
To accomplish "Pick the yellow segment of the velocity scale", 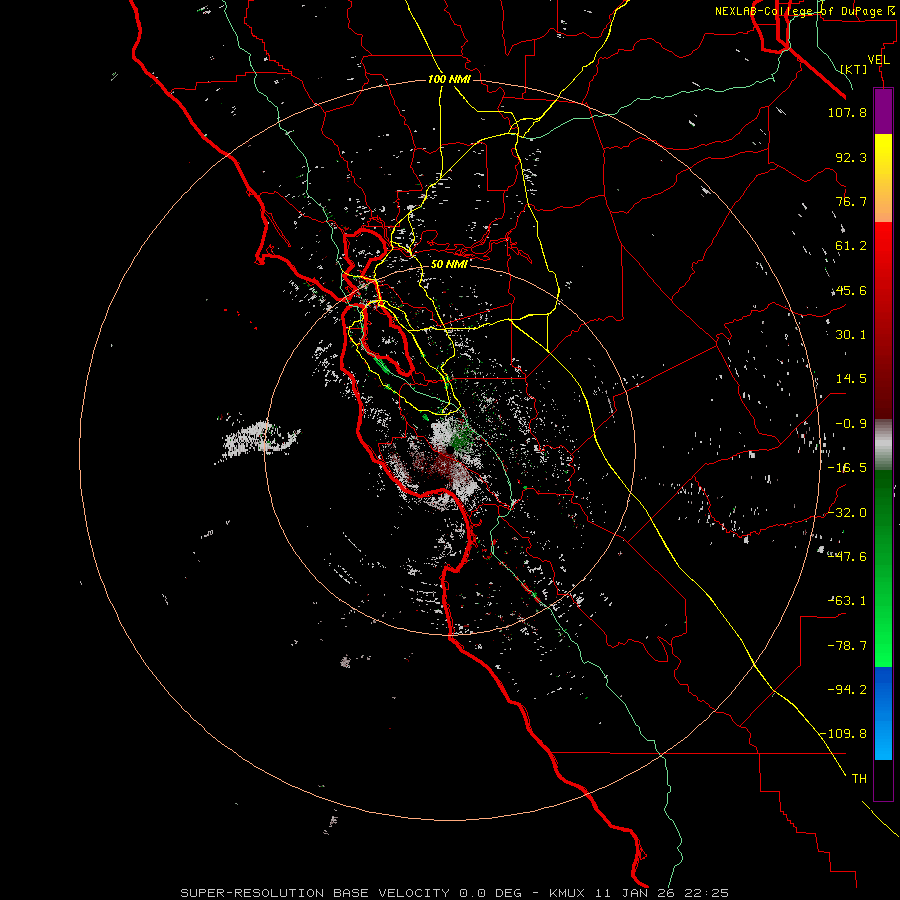I will pos(883,178).
